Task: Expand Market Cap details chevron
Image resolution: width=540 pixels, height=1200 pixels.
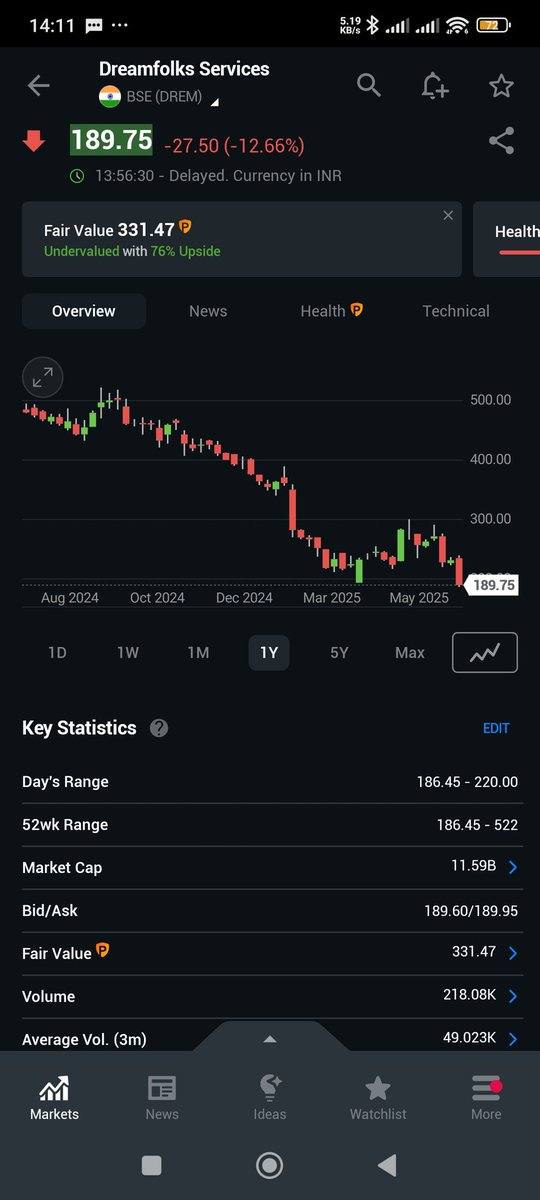Action: [513, 867]
